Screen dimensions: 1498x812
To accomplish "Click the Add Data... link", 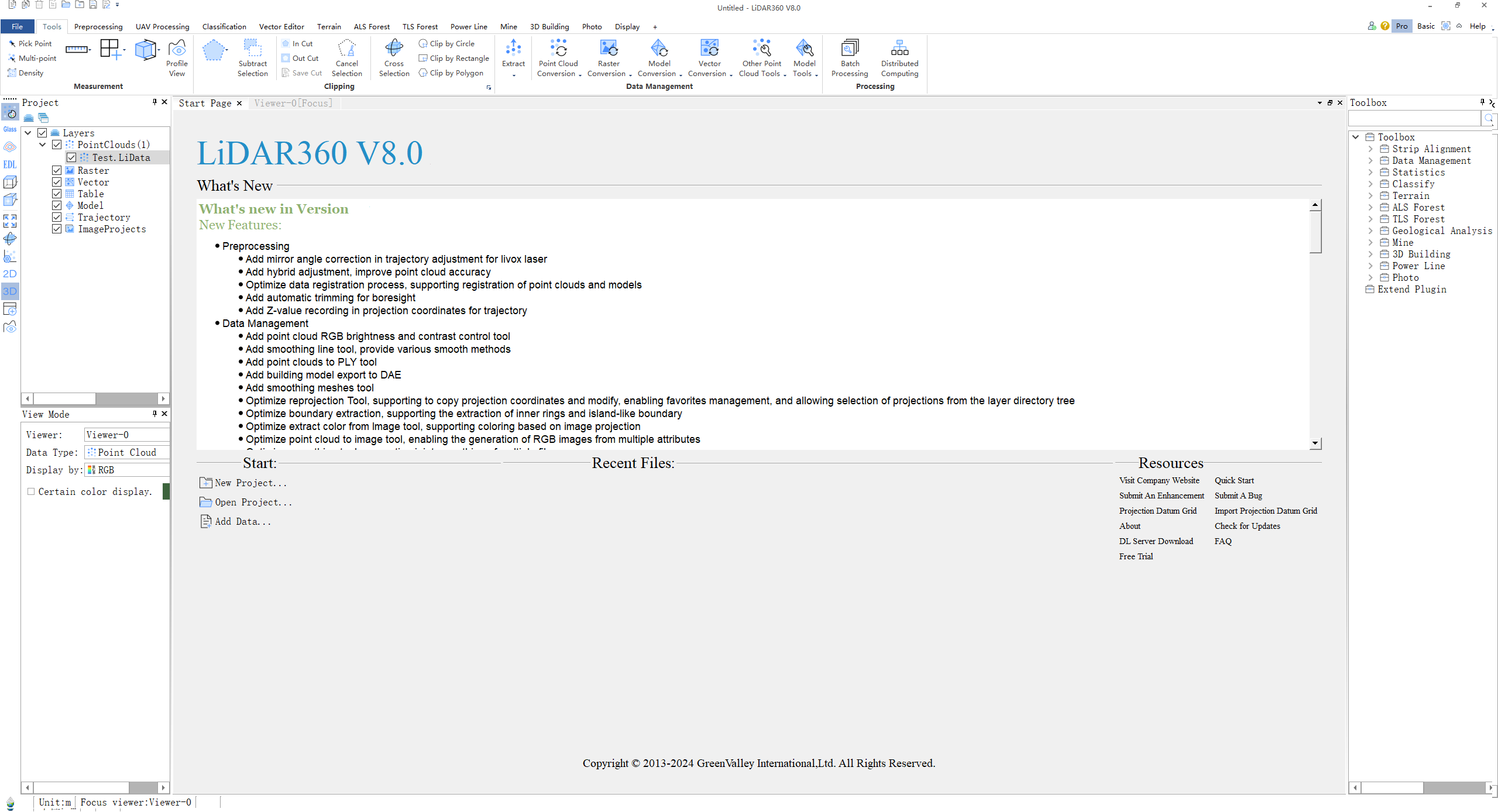I will [235, 521].
